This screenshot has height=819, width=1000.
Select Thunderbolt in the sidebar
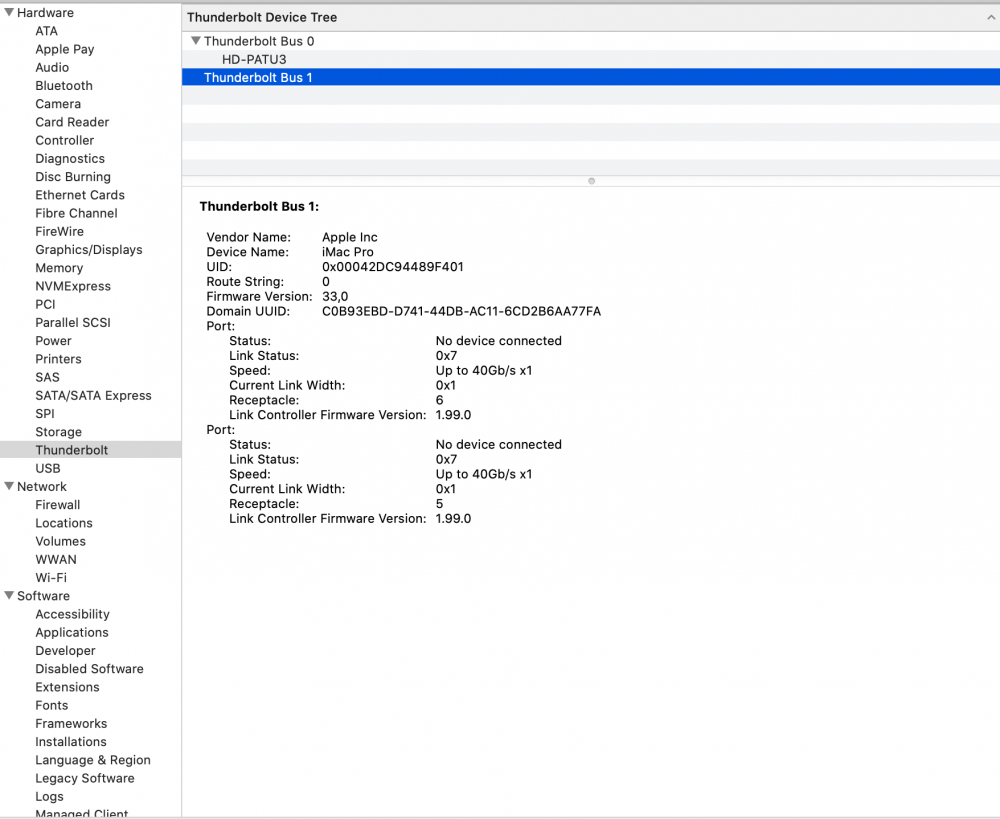pyautogui.click(x=91, y=450)
